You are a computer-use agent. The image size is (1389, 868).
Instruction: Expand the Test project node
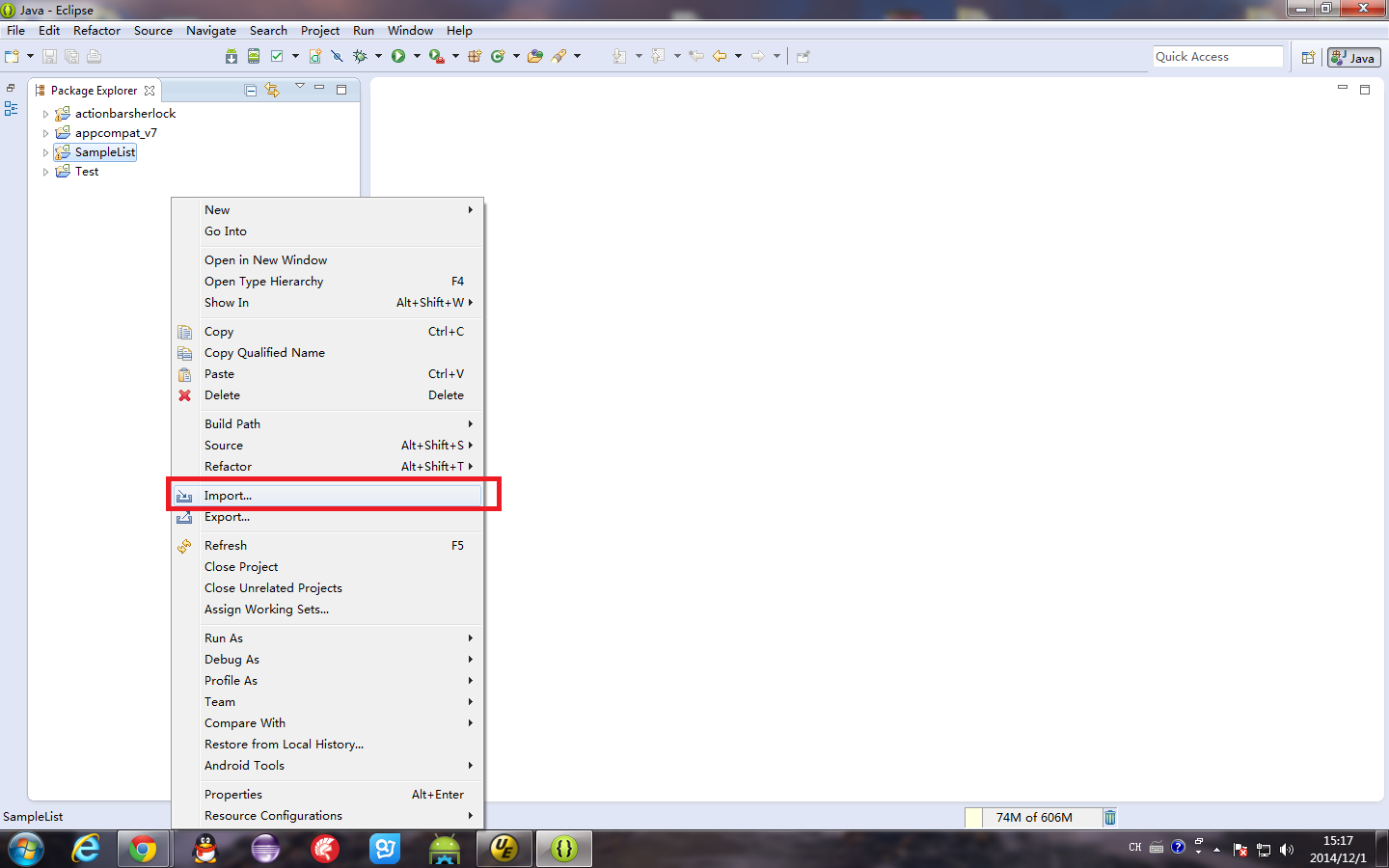pos(45,172)
